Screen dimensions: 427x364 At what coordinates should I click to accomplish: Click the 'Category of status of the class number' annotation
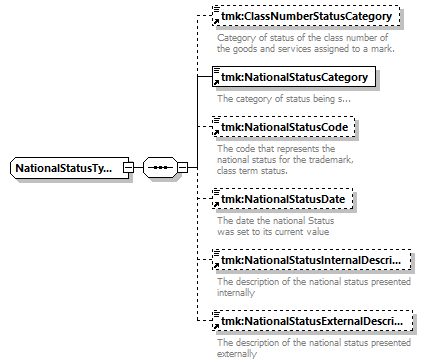pyautogui.click(x=303, y=38)
